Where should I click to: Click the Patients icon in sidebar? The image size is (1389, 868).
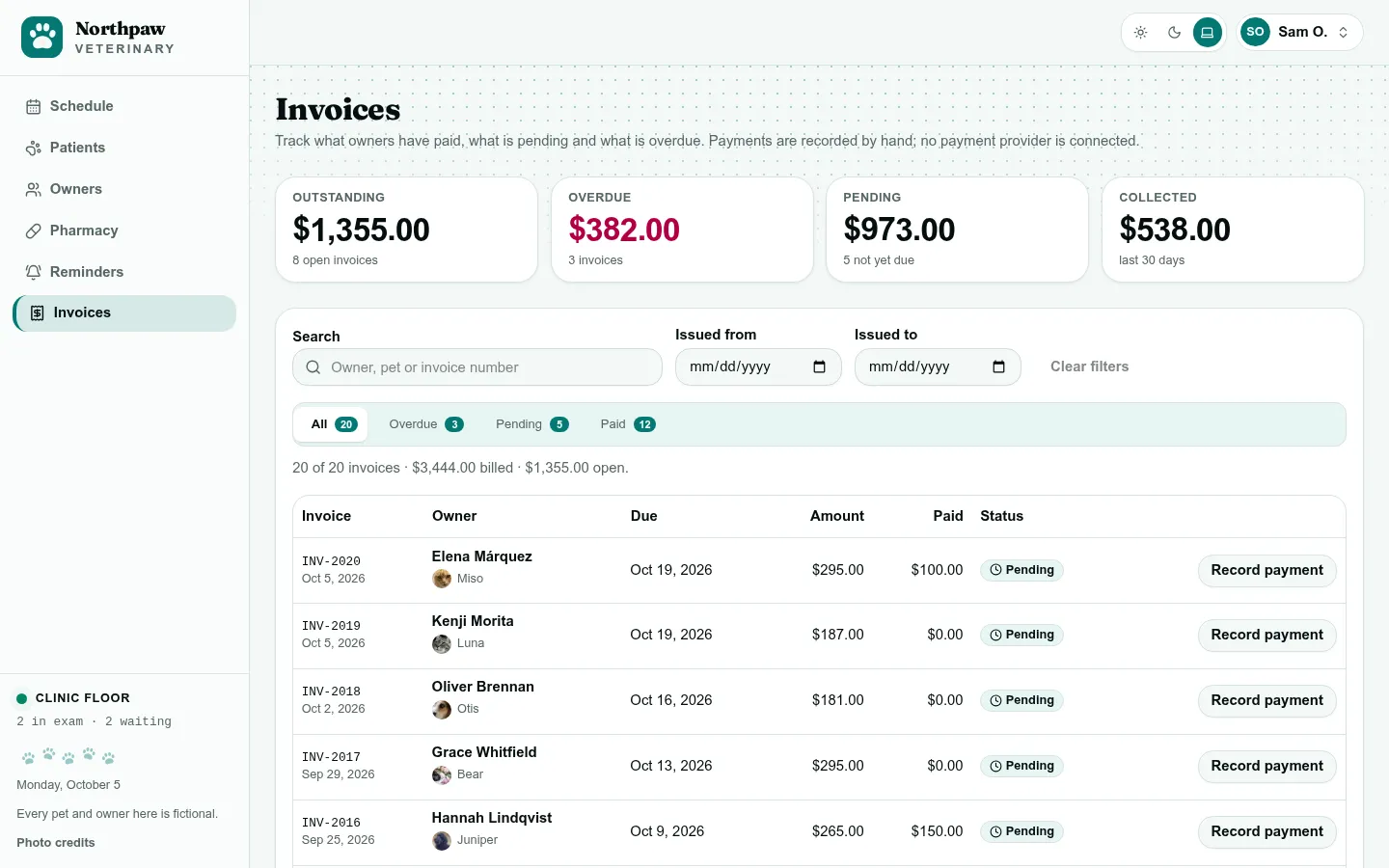pyautogui.click(x=34, y=149)
